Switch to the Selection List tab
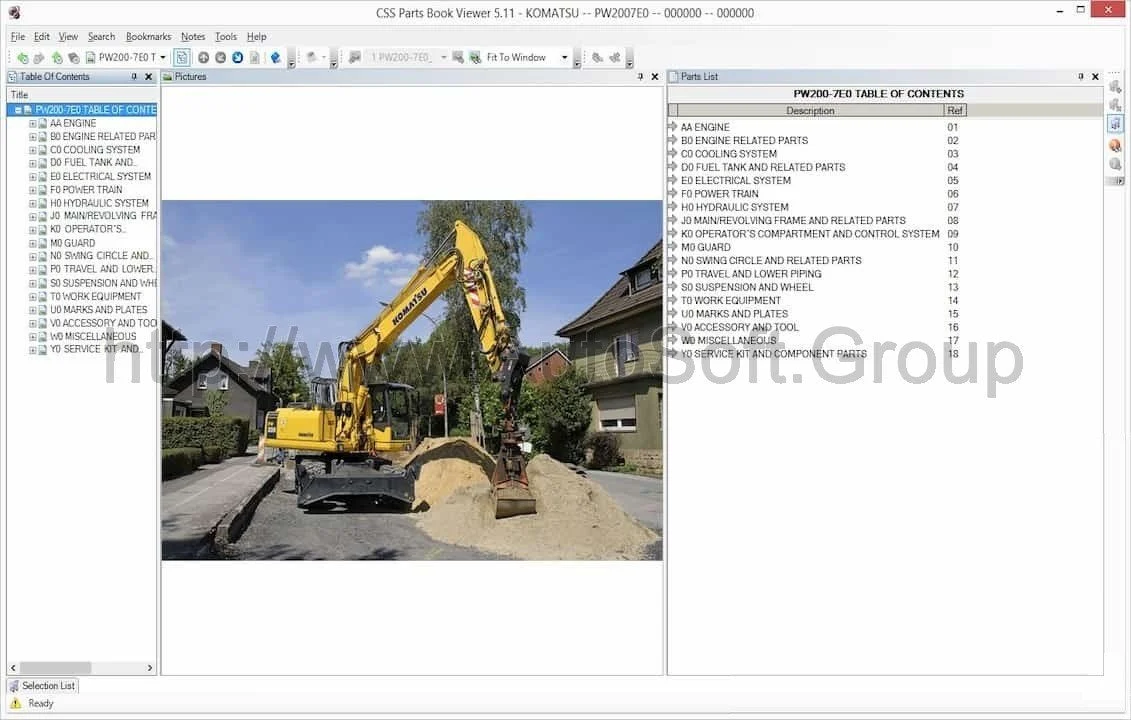 pos(43,686)
